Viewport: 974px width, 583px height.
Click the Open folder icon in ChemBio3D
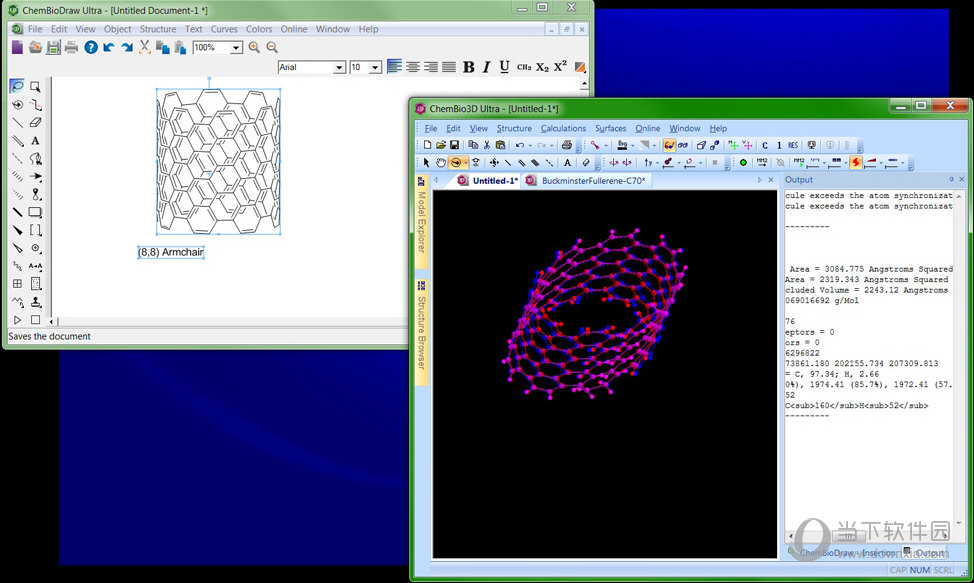440,145
